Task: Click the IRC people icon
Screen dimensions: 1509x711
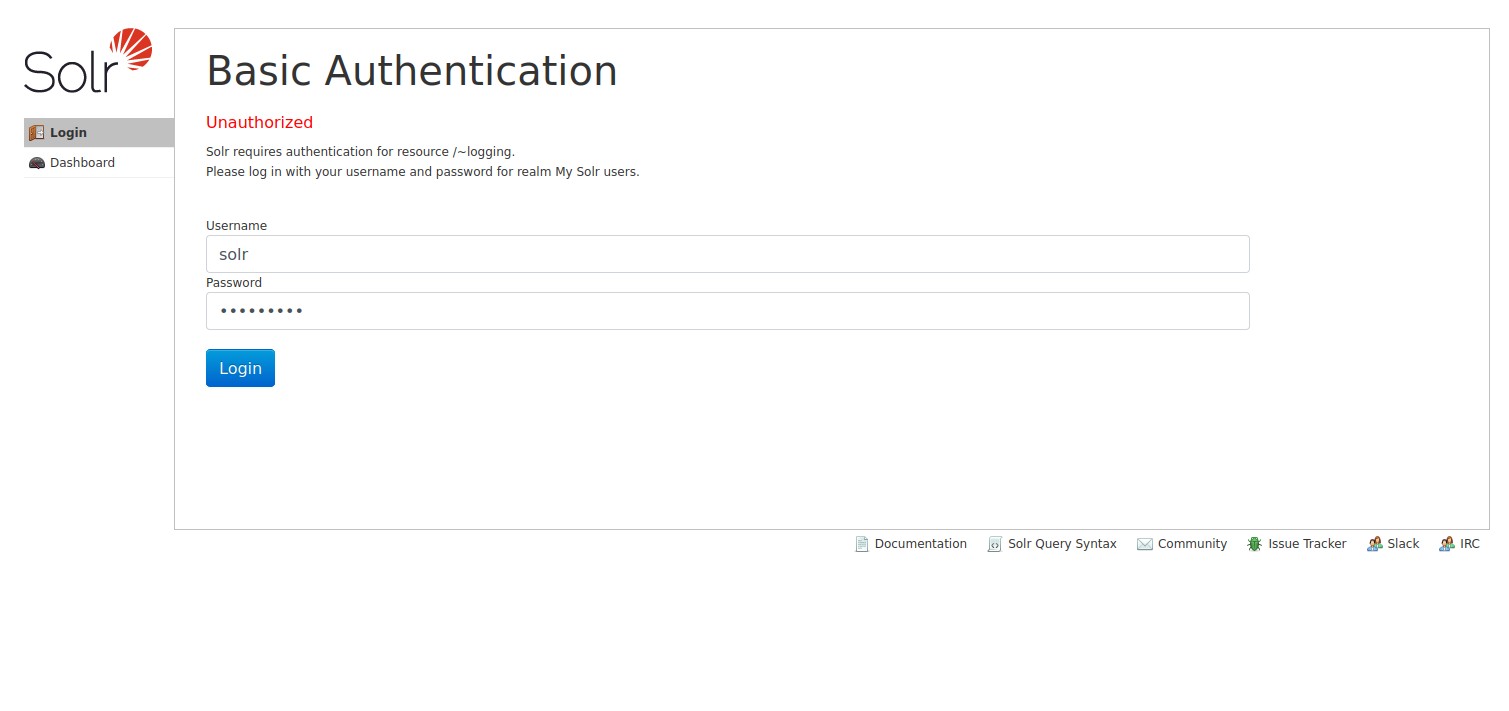Action: [x=1447, y=544]
